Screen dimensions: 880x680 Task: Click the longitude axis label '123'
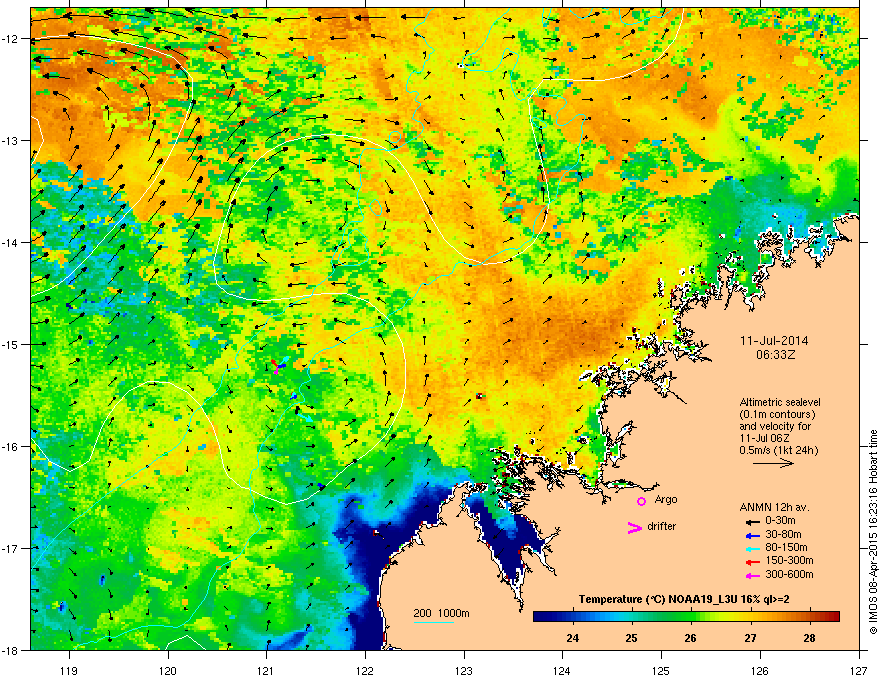point(464,670)
